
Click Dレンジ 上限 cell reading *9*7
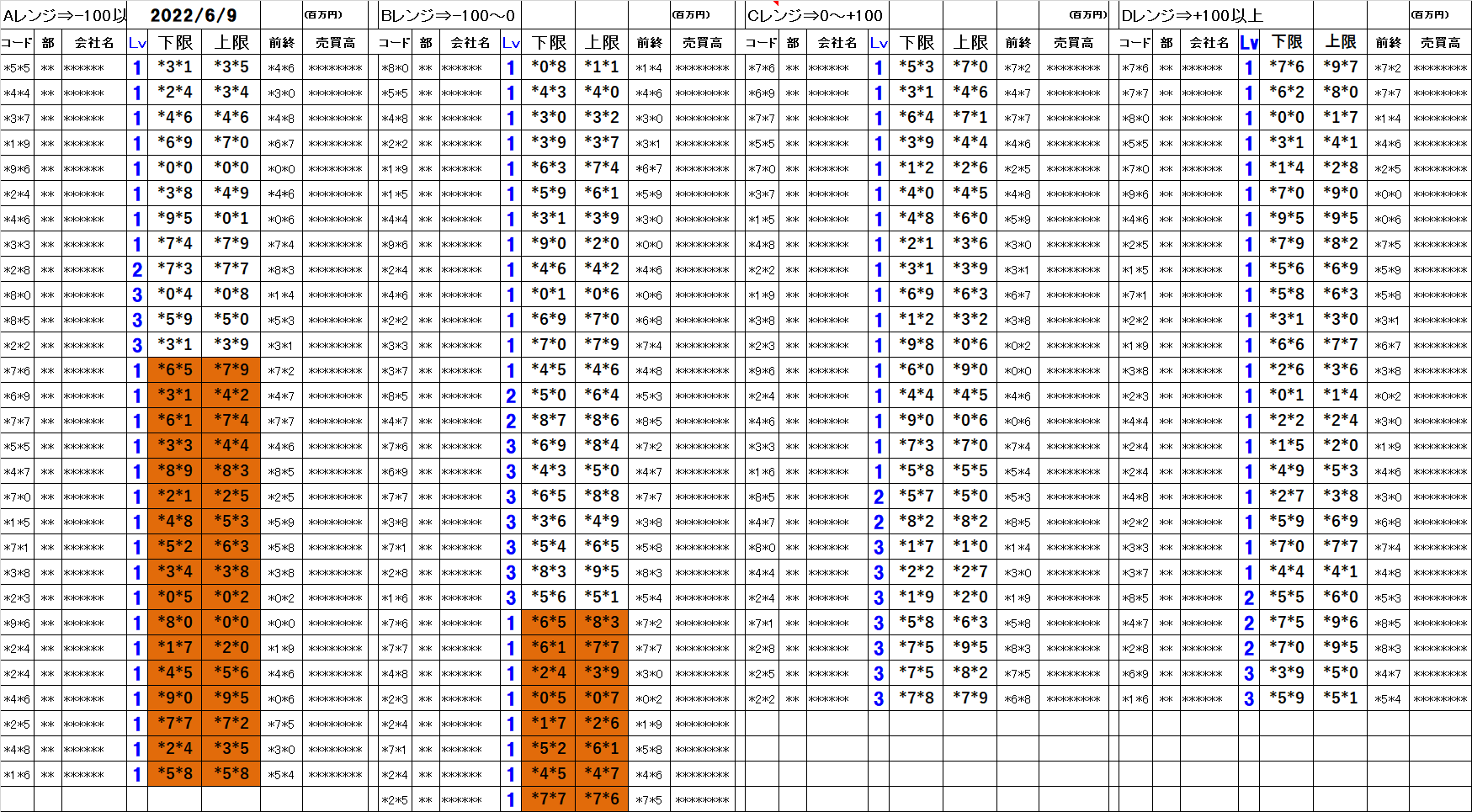1341,66
